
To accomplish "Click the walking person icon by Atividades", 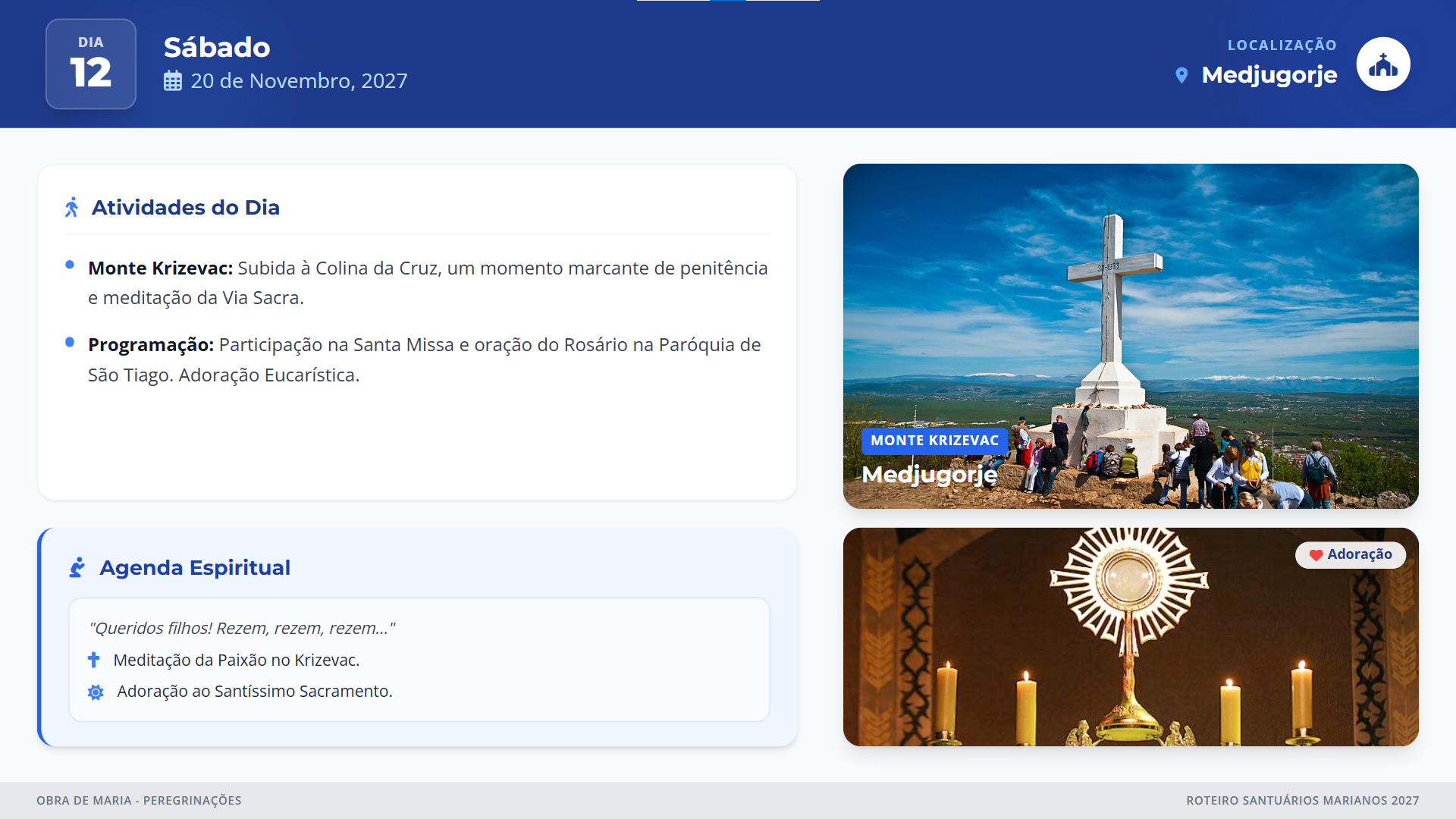I will (72, 207).
